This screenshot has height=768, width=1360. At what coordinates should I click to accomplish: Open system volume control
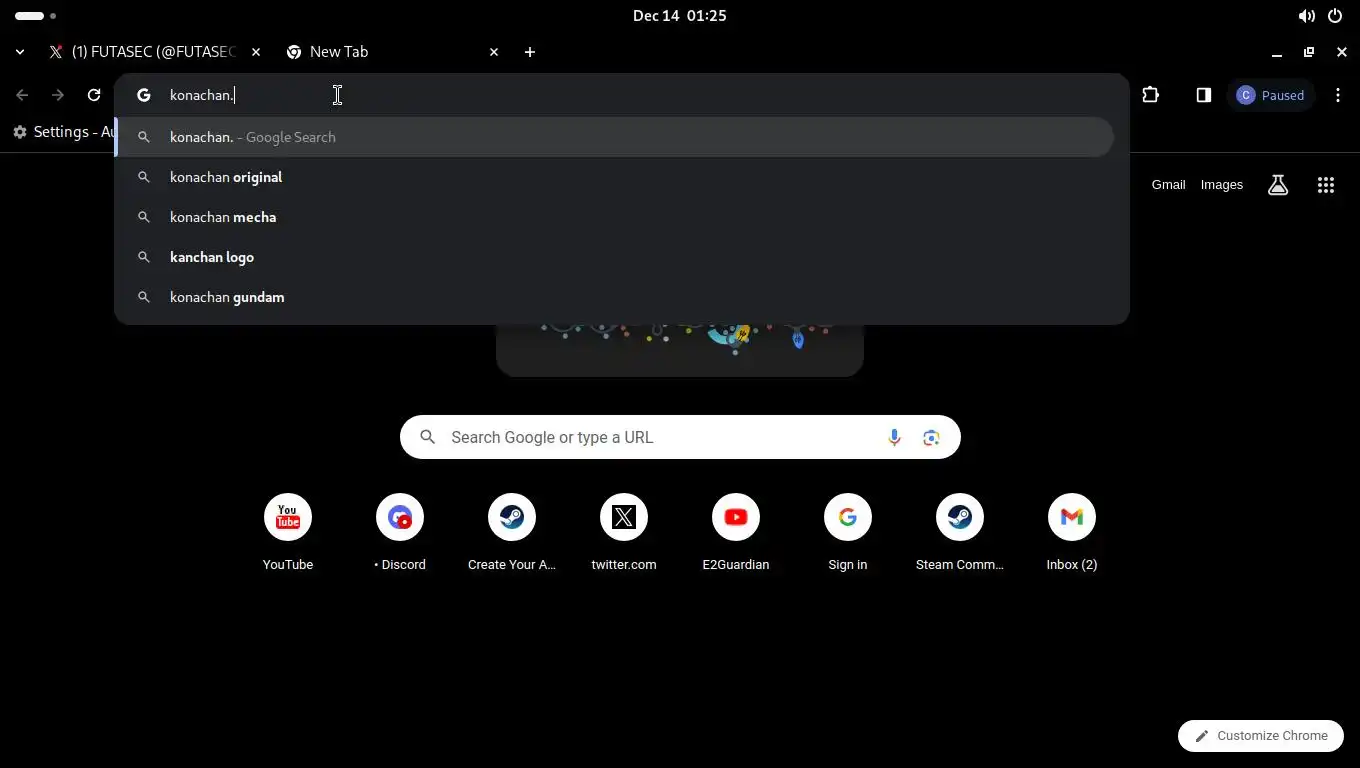(x=1306, y=16)
